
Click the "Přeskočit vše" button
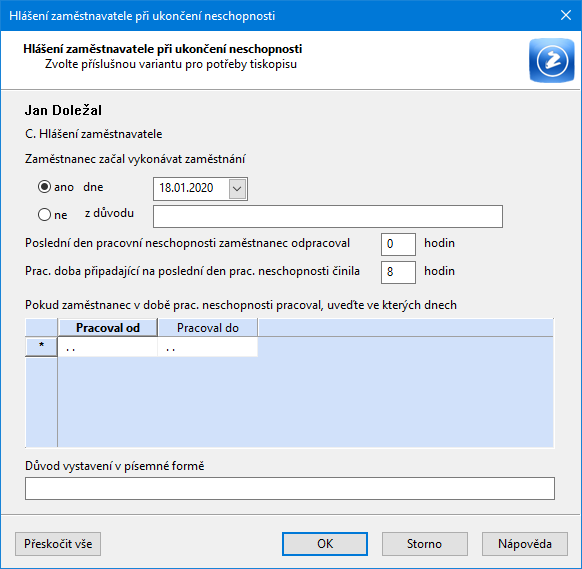click(x=58, y=544)
